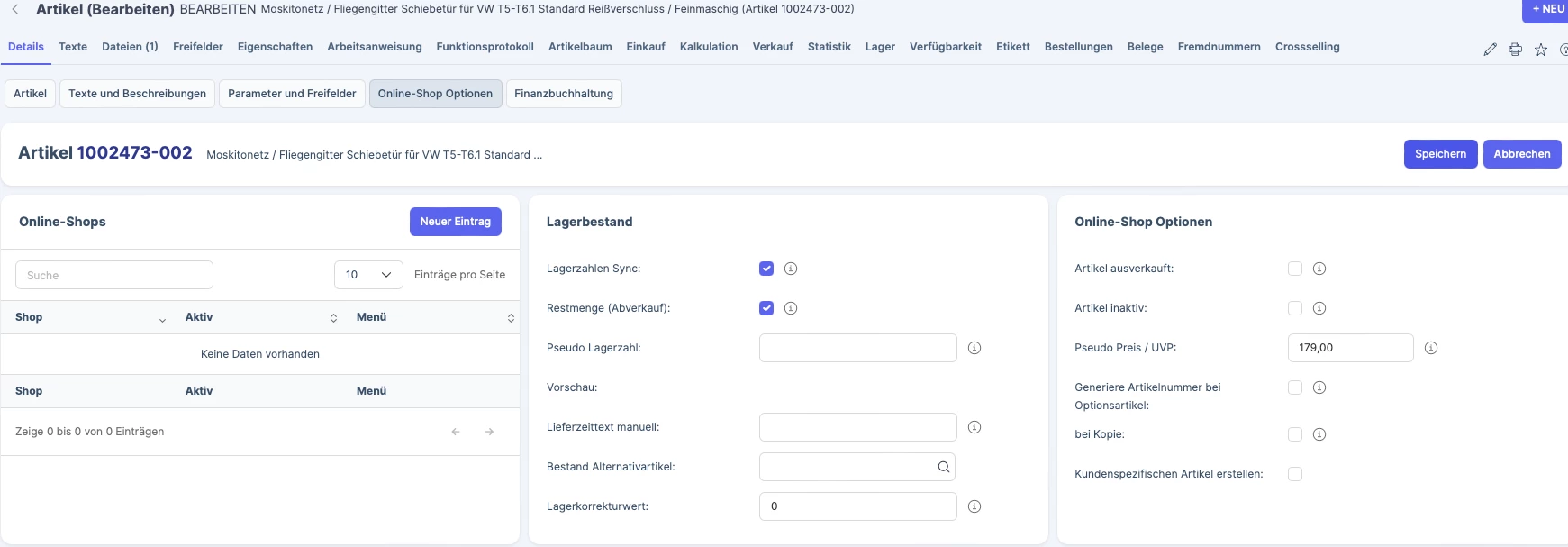Viewport: 1568px width, 547px height.
Task: Enable Artikel inaktiv checkbox
Action: point(1295,308)
